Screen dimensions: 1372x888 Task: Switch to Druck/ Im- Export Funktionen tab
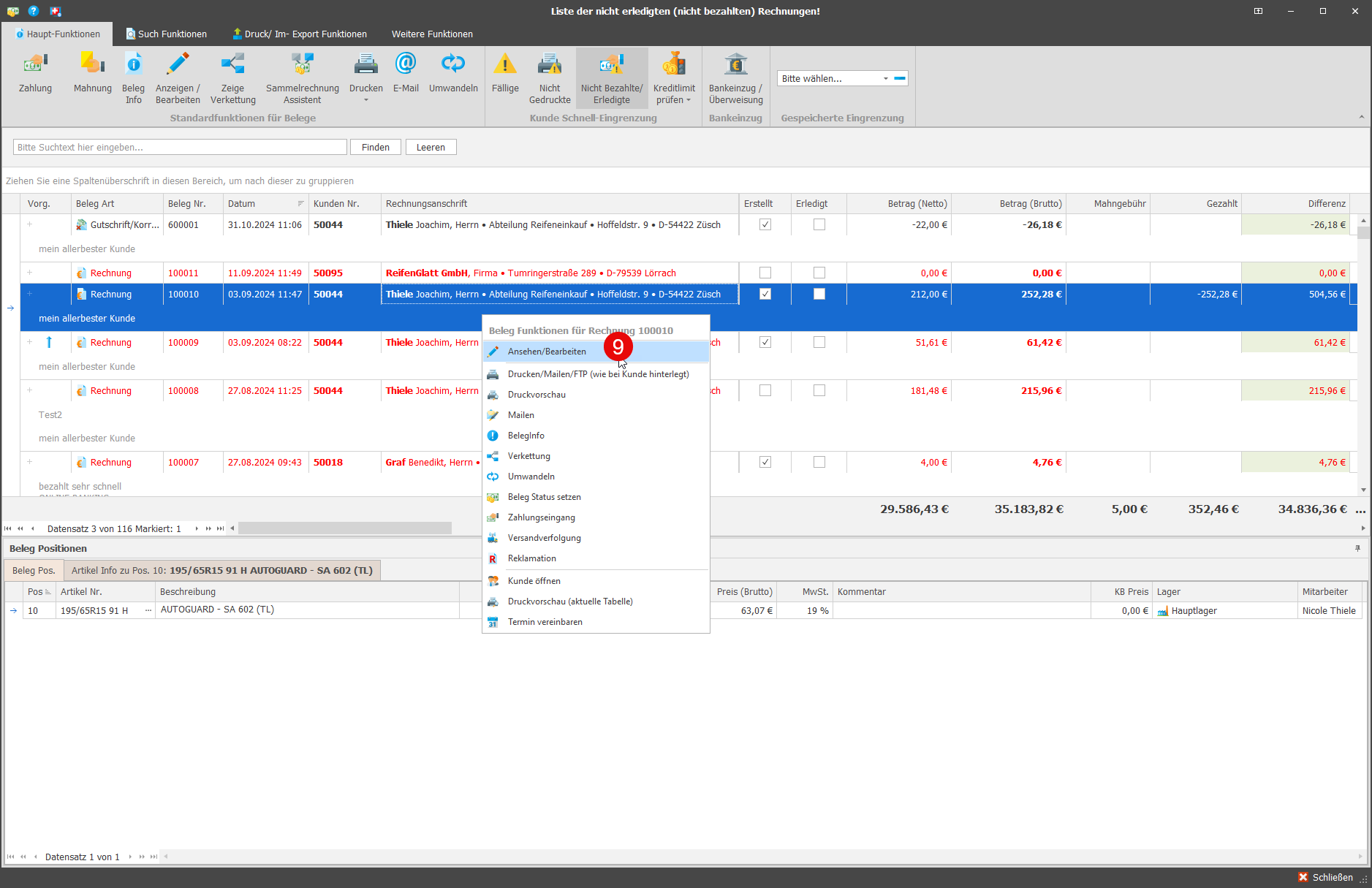click(x=300, y=34)
